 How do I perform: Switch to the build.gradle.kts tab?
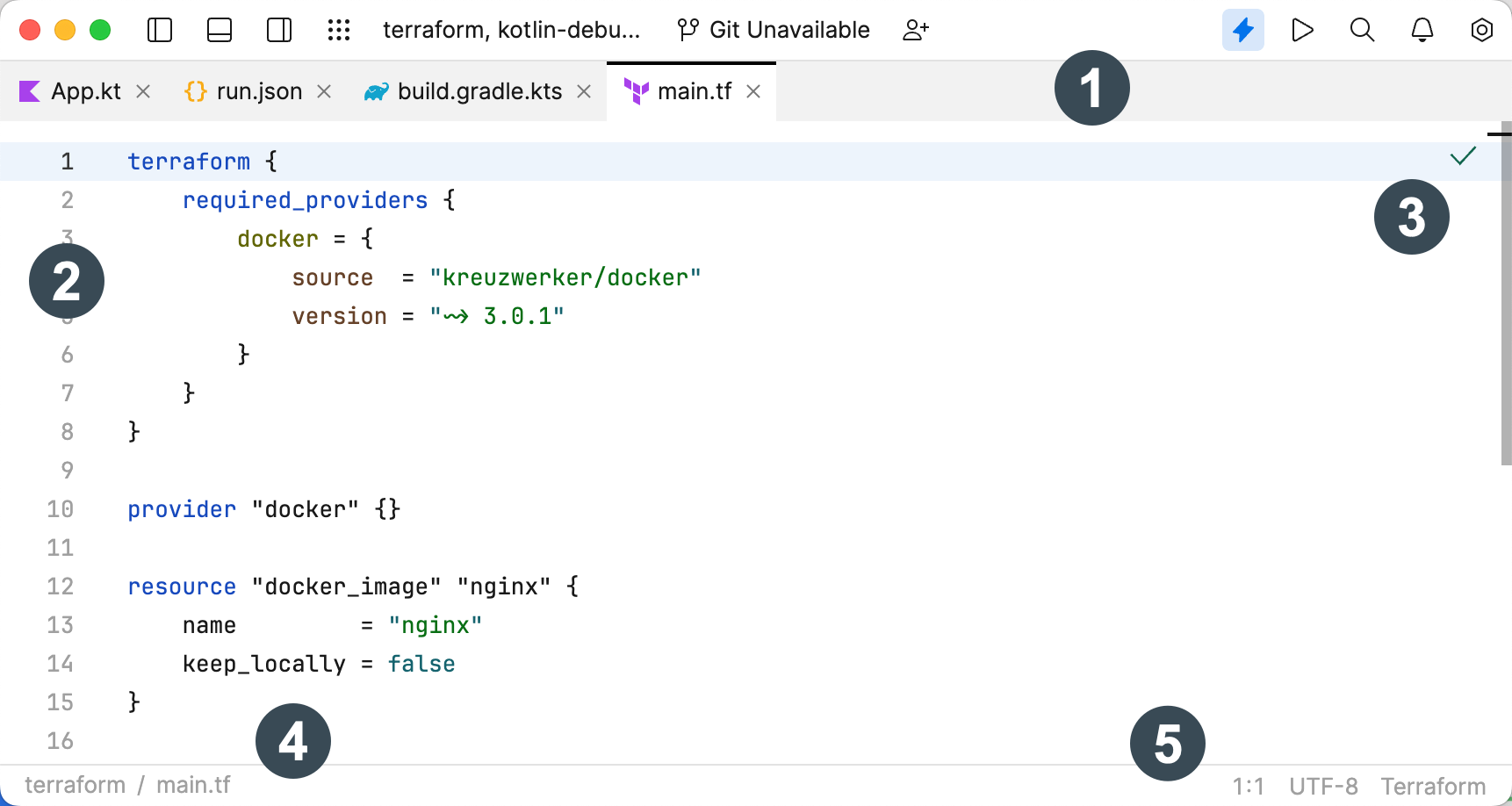[x=479, y=90]
